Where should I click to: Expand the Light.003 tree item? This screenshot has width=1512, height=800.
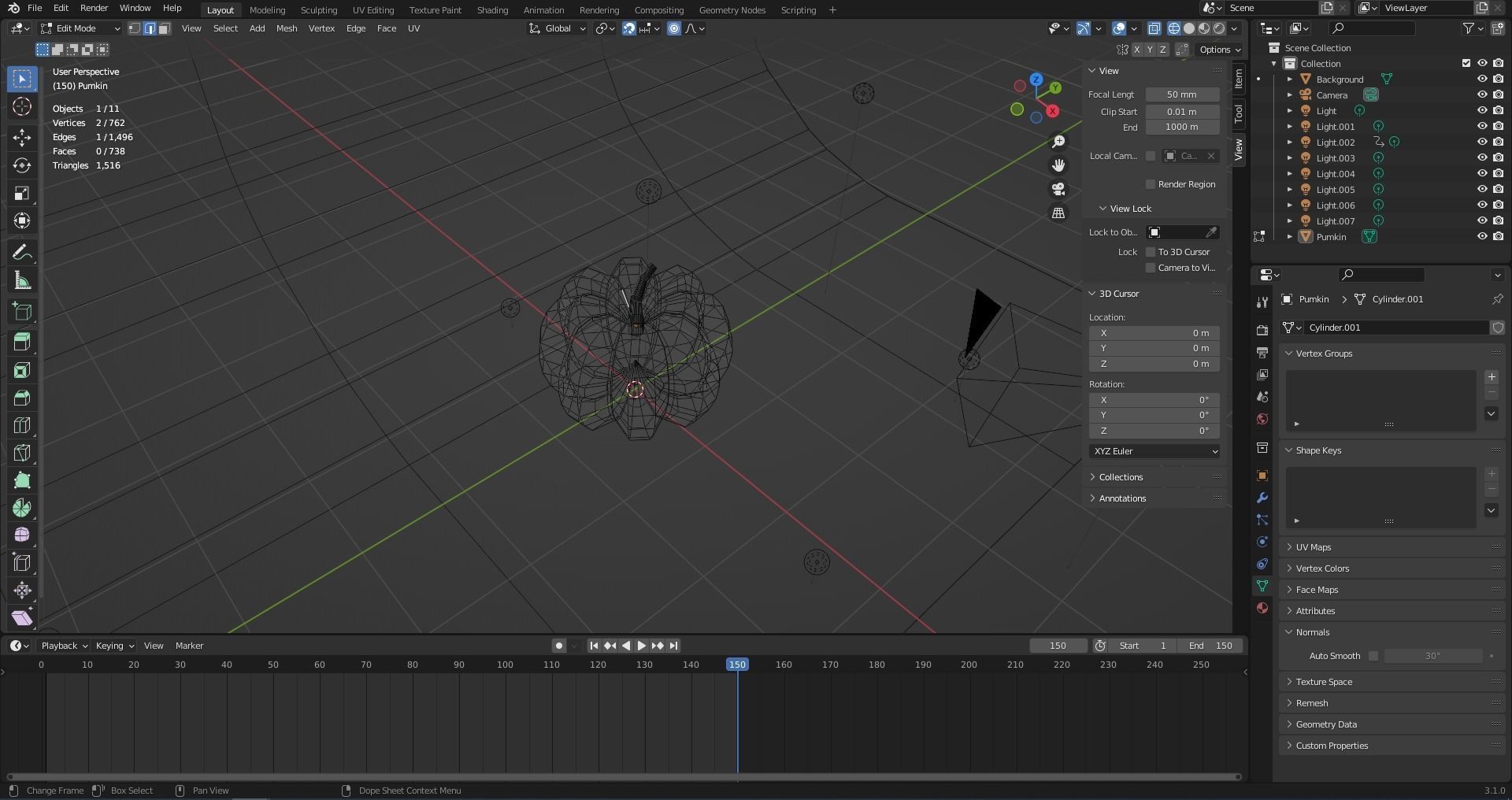click(1290, 158)
